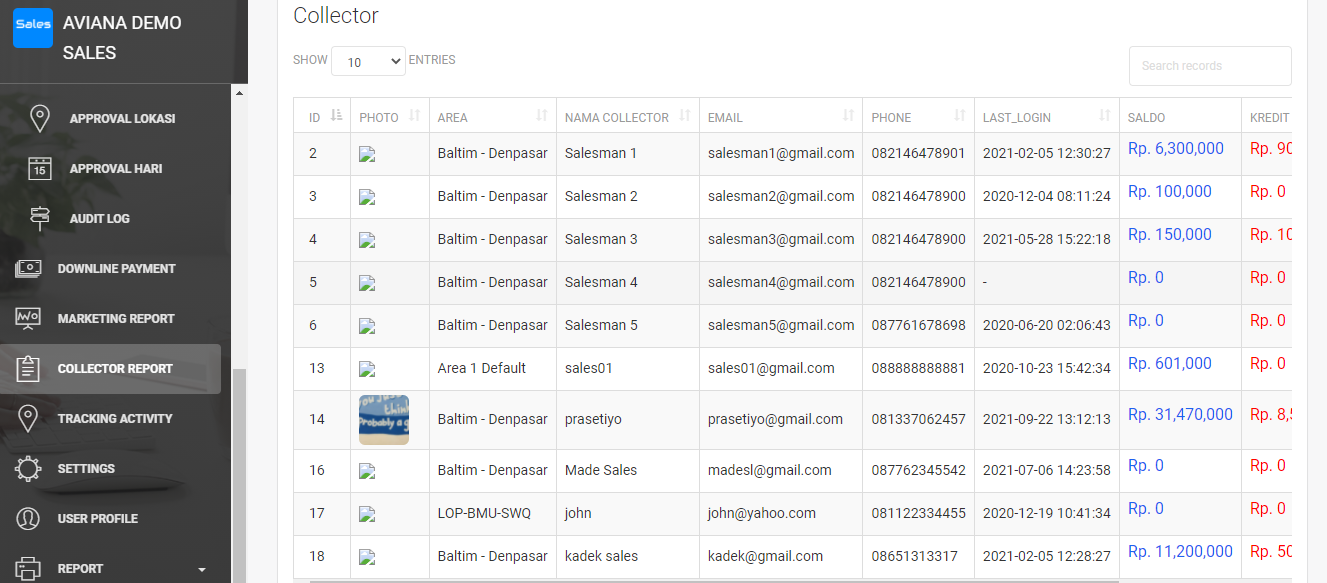Click the Search records input field
1327x583 pixels.
(x=1210, y=66)
